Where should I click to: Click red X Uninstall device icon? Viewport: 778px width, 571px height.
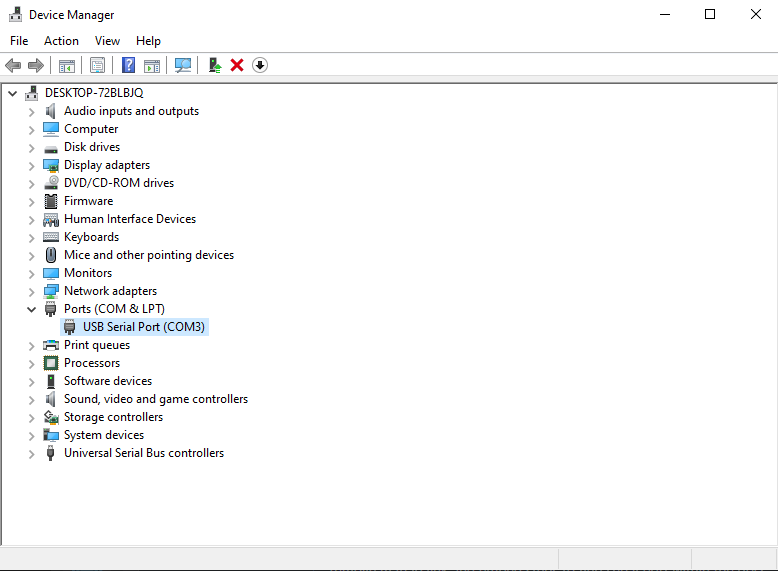coord(237,65)
